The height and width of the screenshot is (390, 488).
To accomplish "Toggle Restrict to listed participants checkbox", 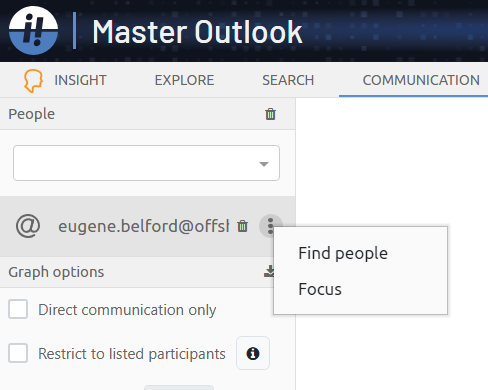I will [x=18, y=353].
